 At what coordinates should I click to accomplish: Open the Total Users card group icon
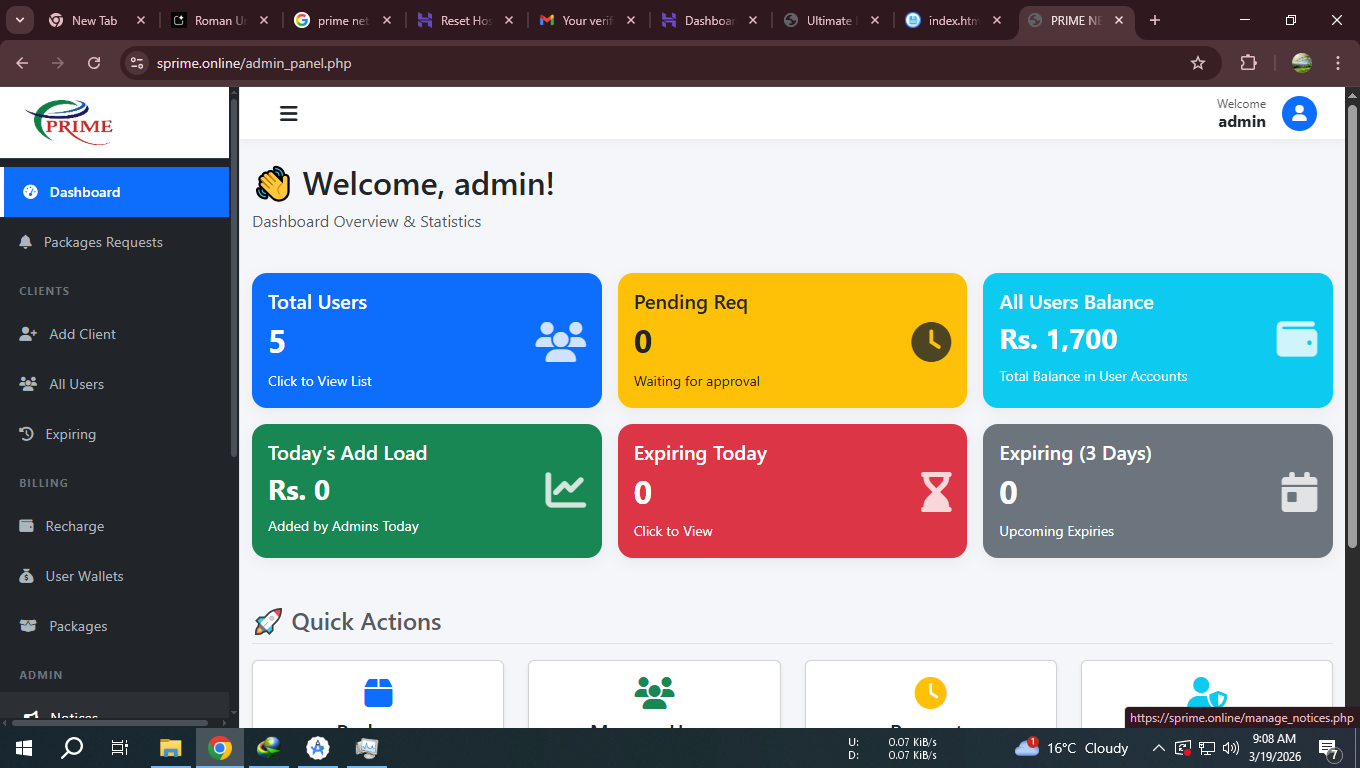560,342
